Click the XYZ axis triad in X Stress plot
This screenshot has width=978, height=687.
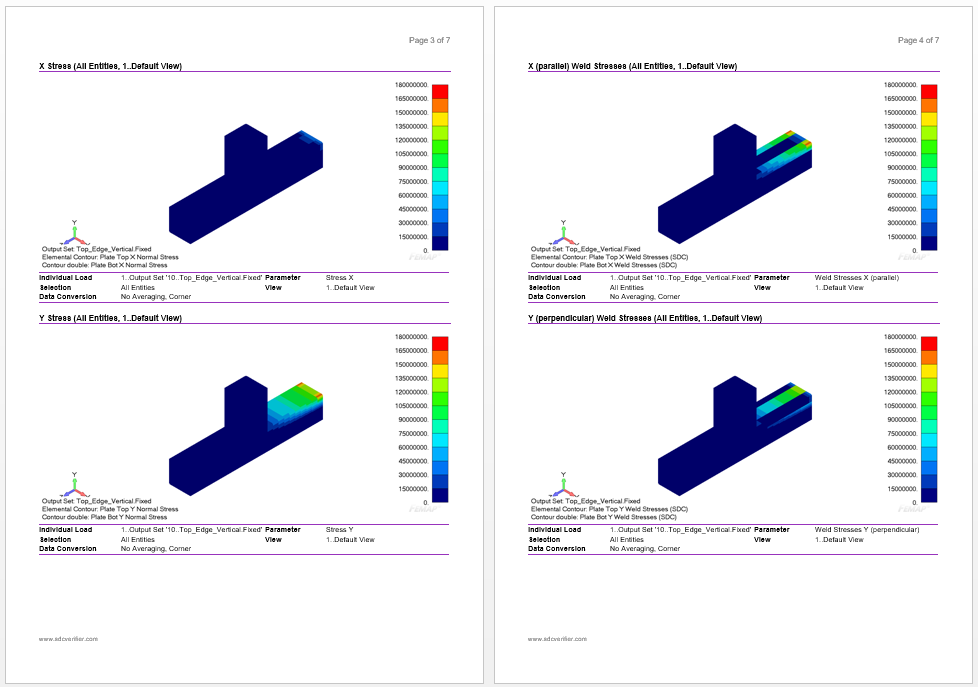point(75,233)
